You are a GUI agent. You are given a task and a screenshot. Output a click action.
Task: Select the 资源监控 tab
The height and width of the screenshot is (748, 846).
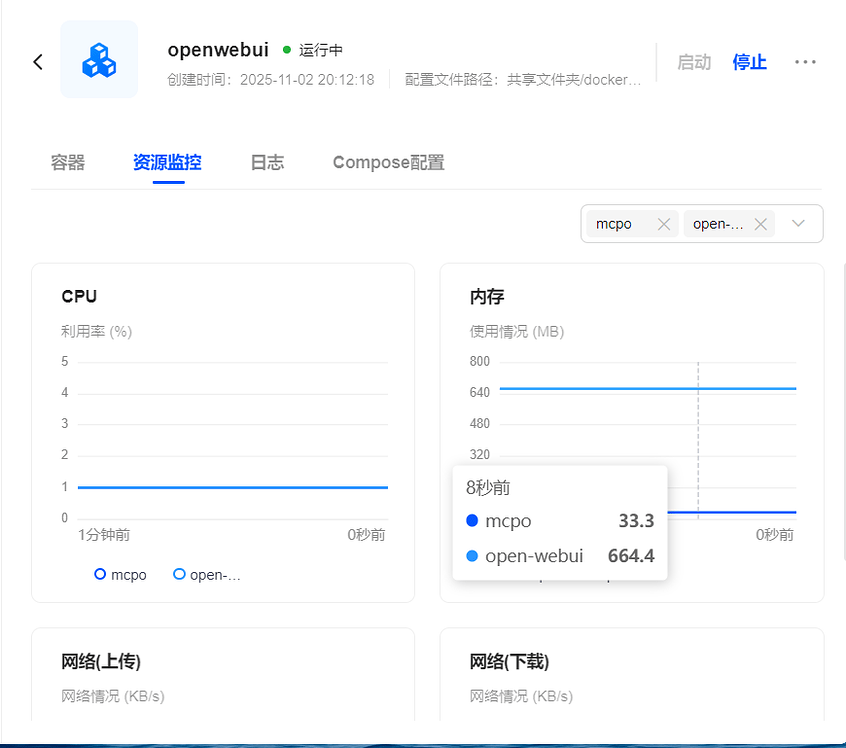[167, 162]
